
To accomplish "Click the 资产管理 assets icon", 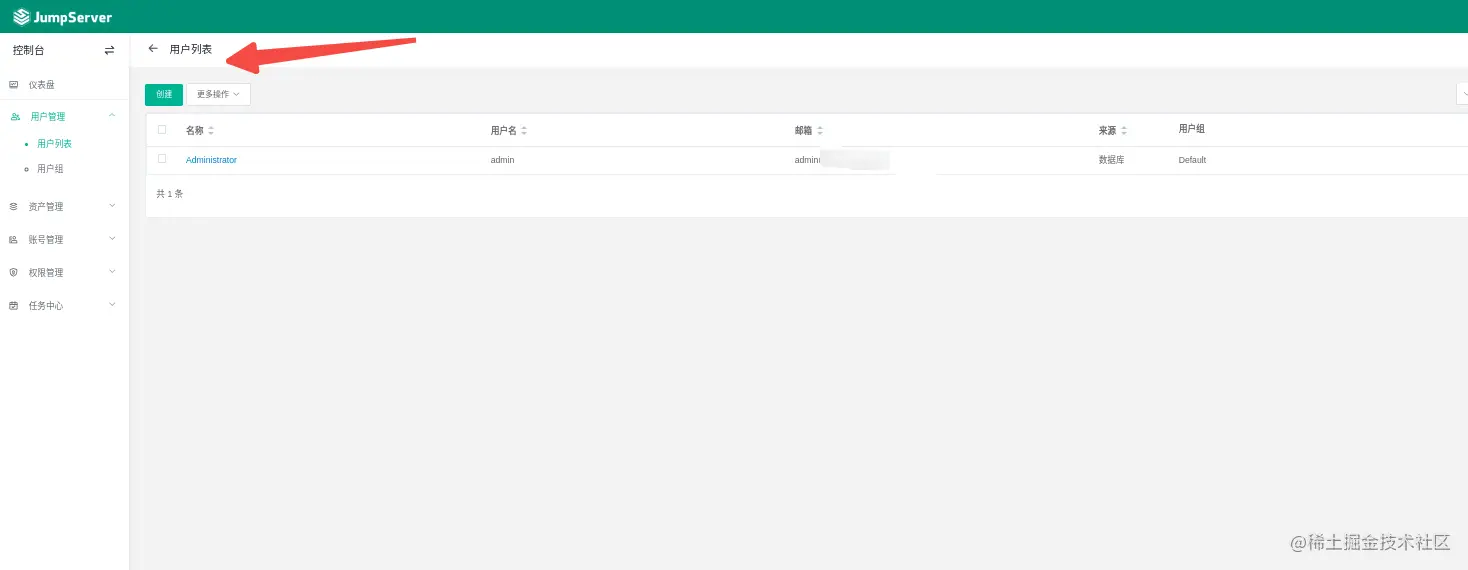I will click(14, 207).
